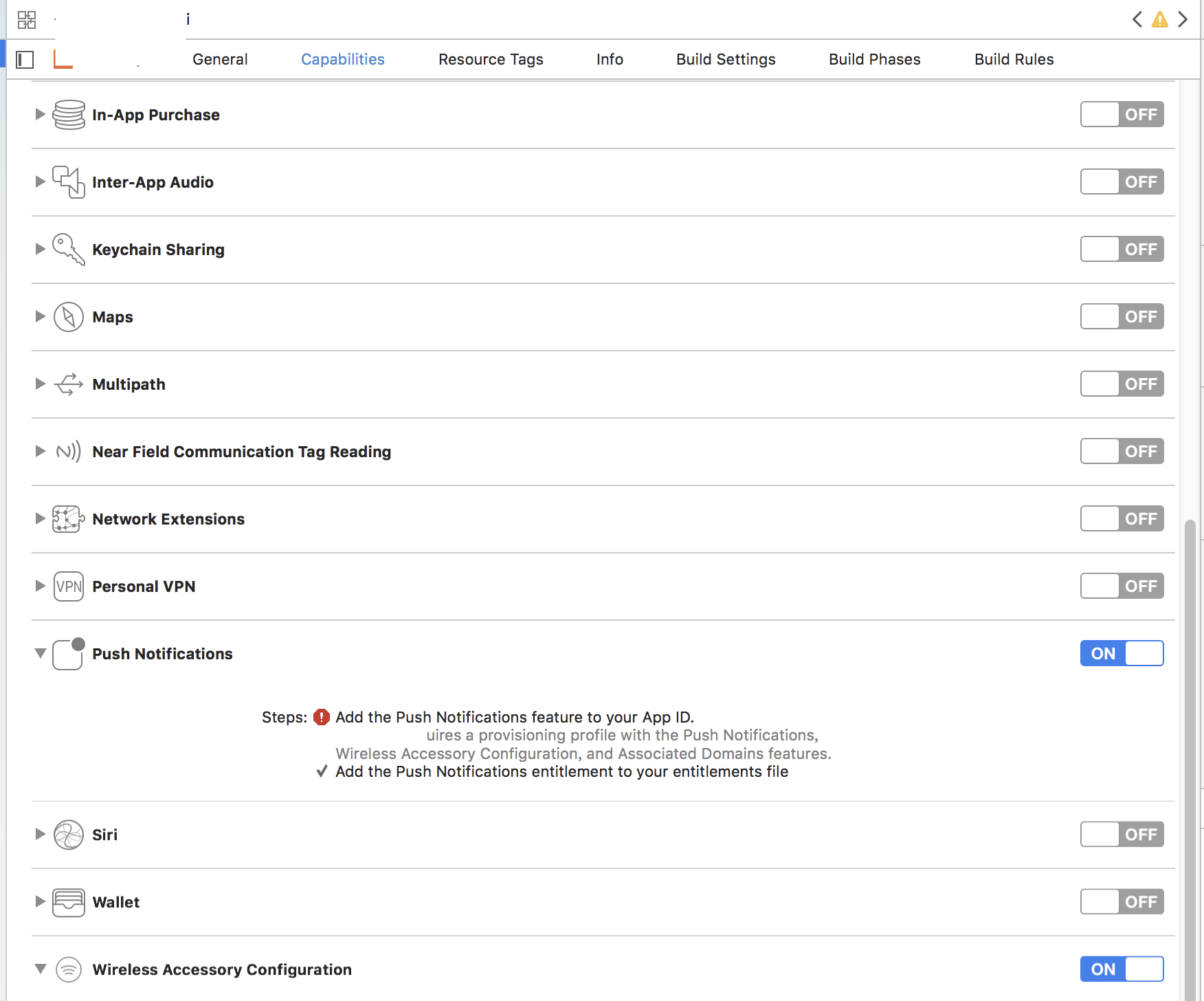
Task: Click the Siri capability icon
Action: tap(69, 835)
